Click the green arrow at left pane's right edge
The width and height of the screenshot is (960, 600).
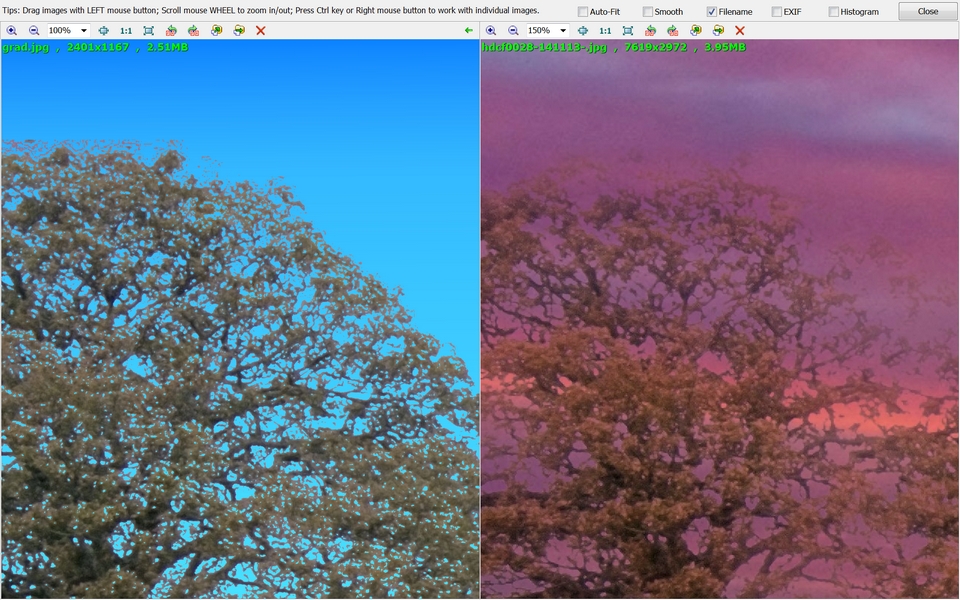coord(469,31)
